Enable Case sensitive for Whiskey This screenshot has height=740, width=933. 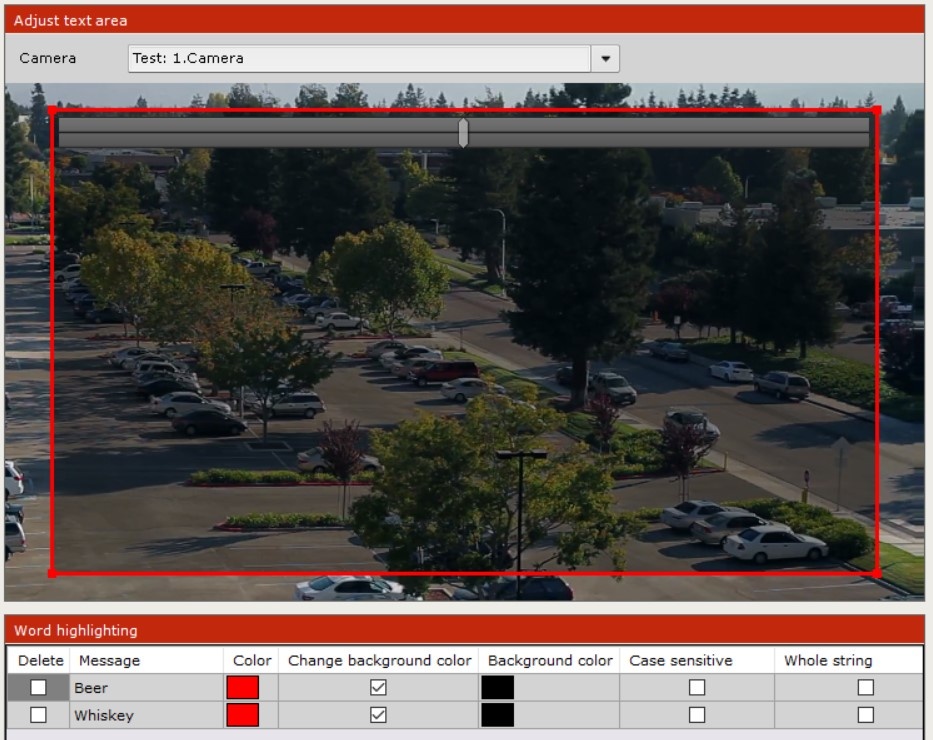coord(696,715)
